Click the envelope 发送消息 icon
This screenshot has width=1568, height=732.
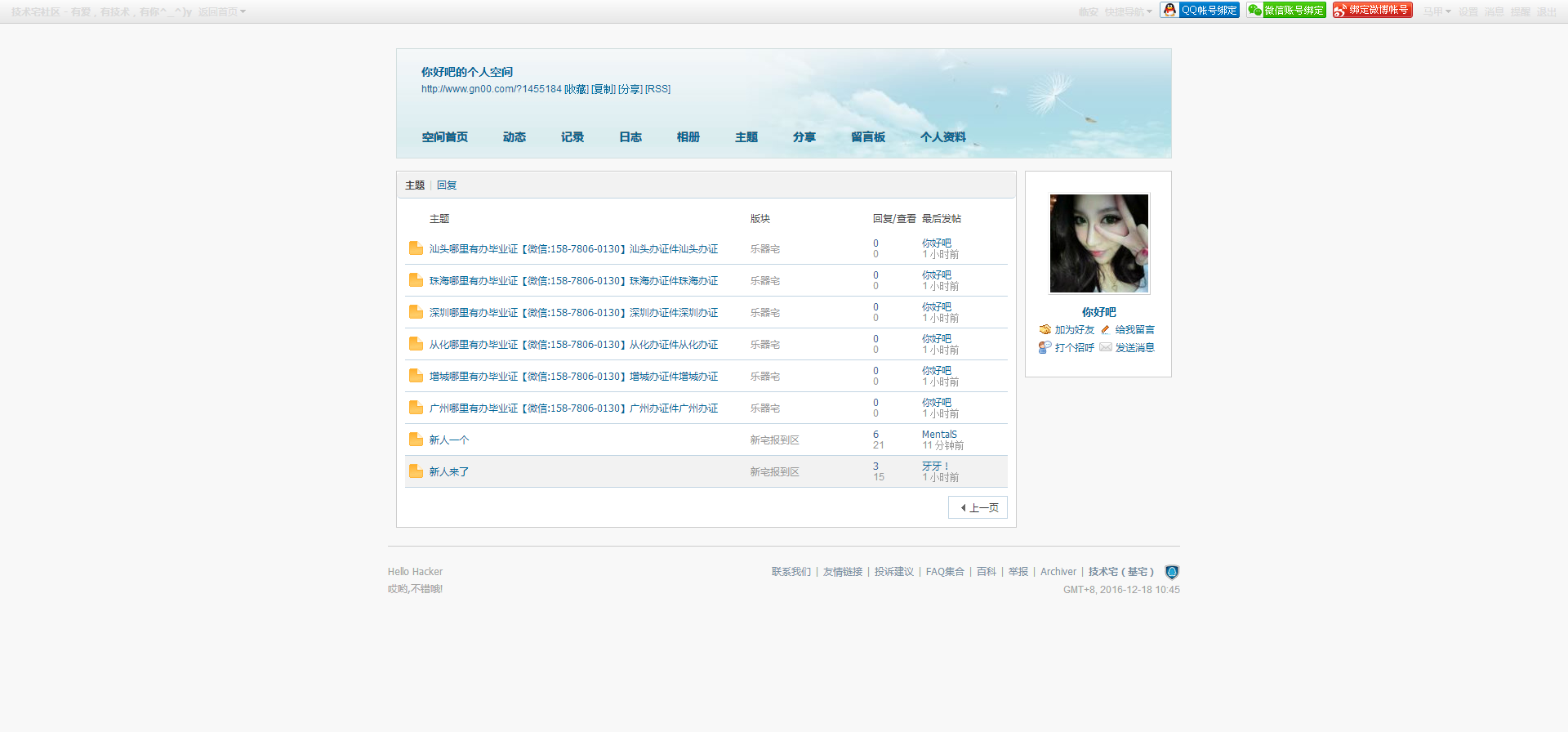pos(1105,348)
